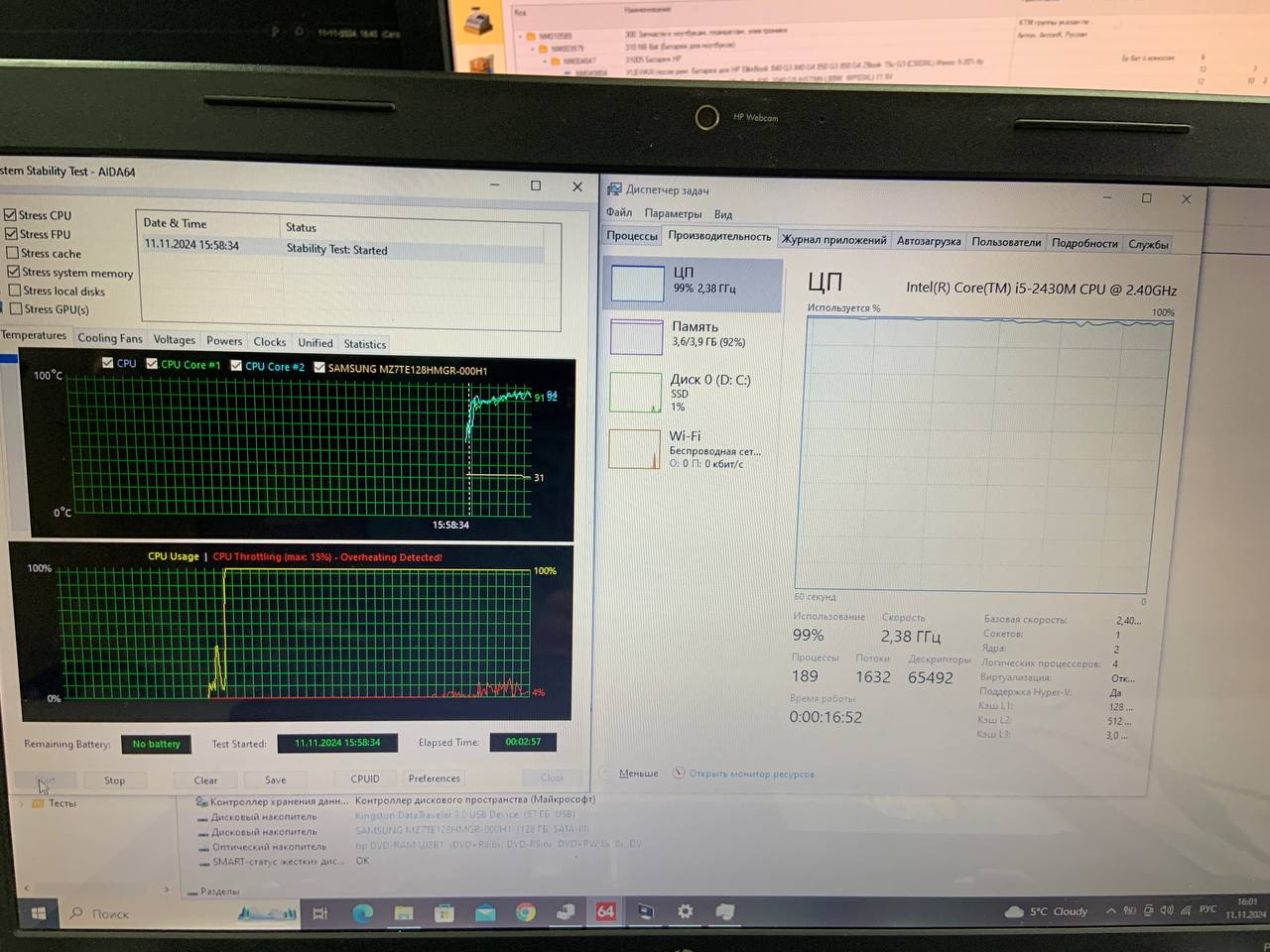This screenshot has height=952, width=1270.
Task: Open the 5°C Cloudy weather widget
Action: [x=1047, y=911]
